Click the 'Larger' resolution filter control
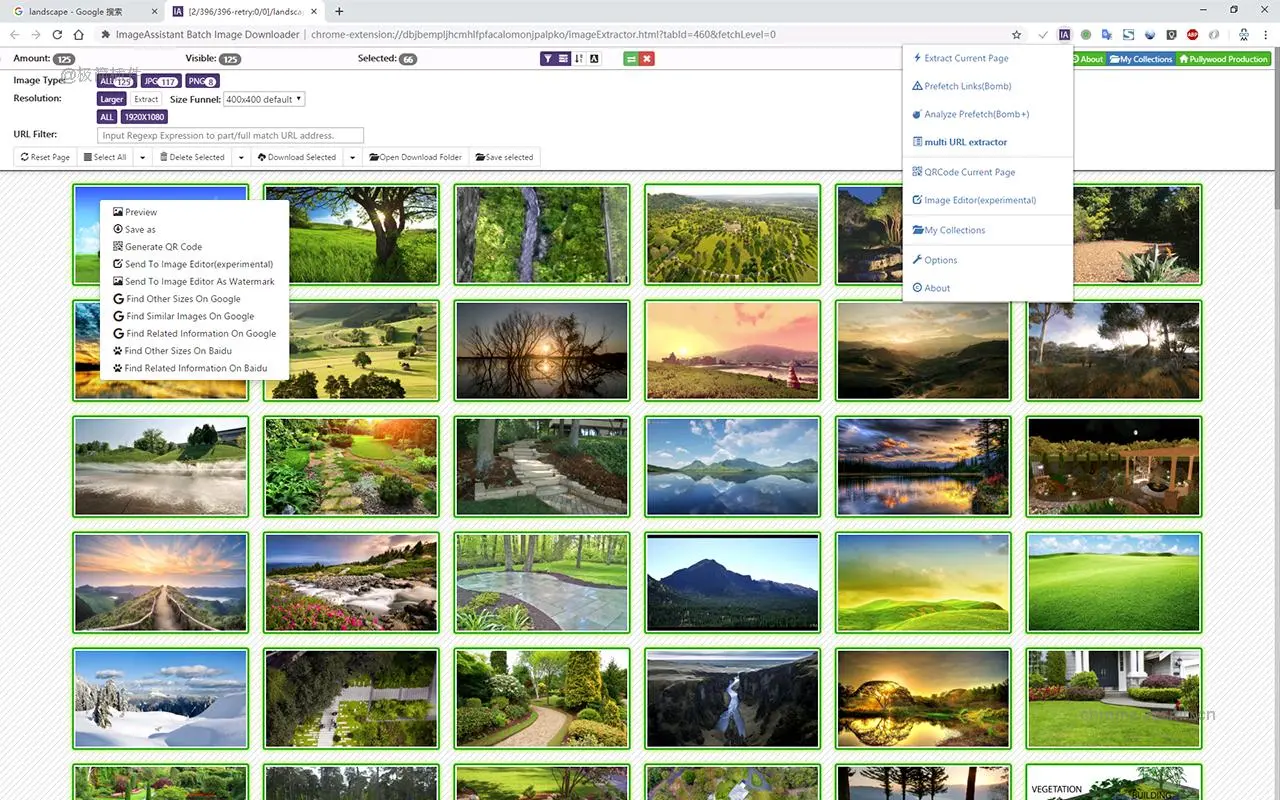1280x800 pixels. coord(111,99)
